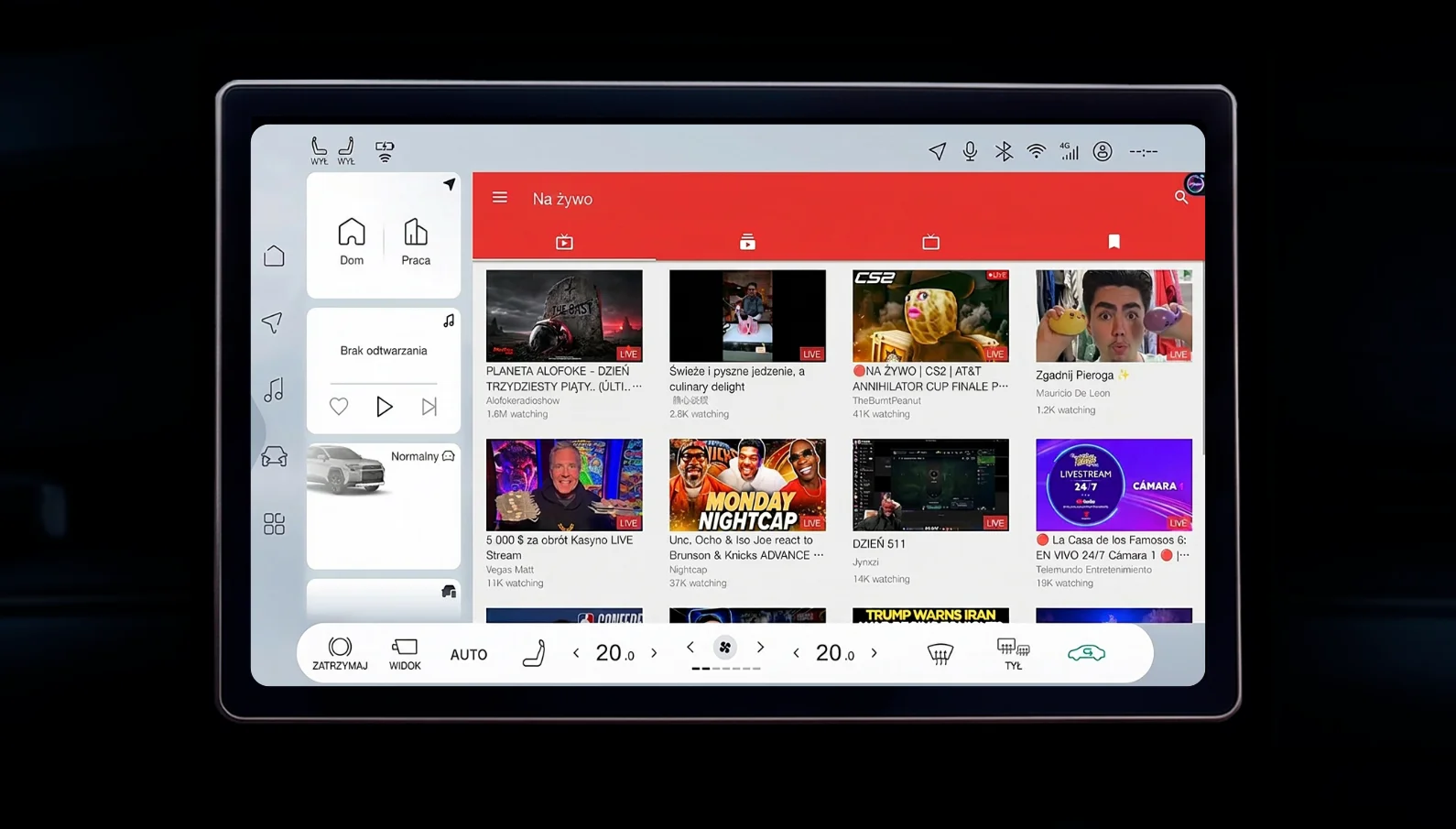Tap the fan icon in the climate bar
The height and width of the screenshot is (829, 1456).
pos(724,648)
